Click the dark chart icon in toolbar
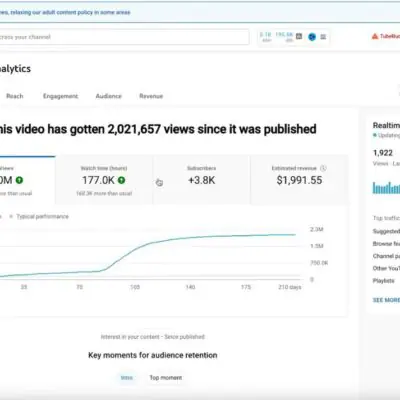The image size is (400, 400). (299, 36)
